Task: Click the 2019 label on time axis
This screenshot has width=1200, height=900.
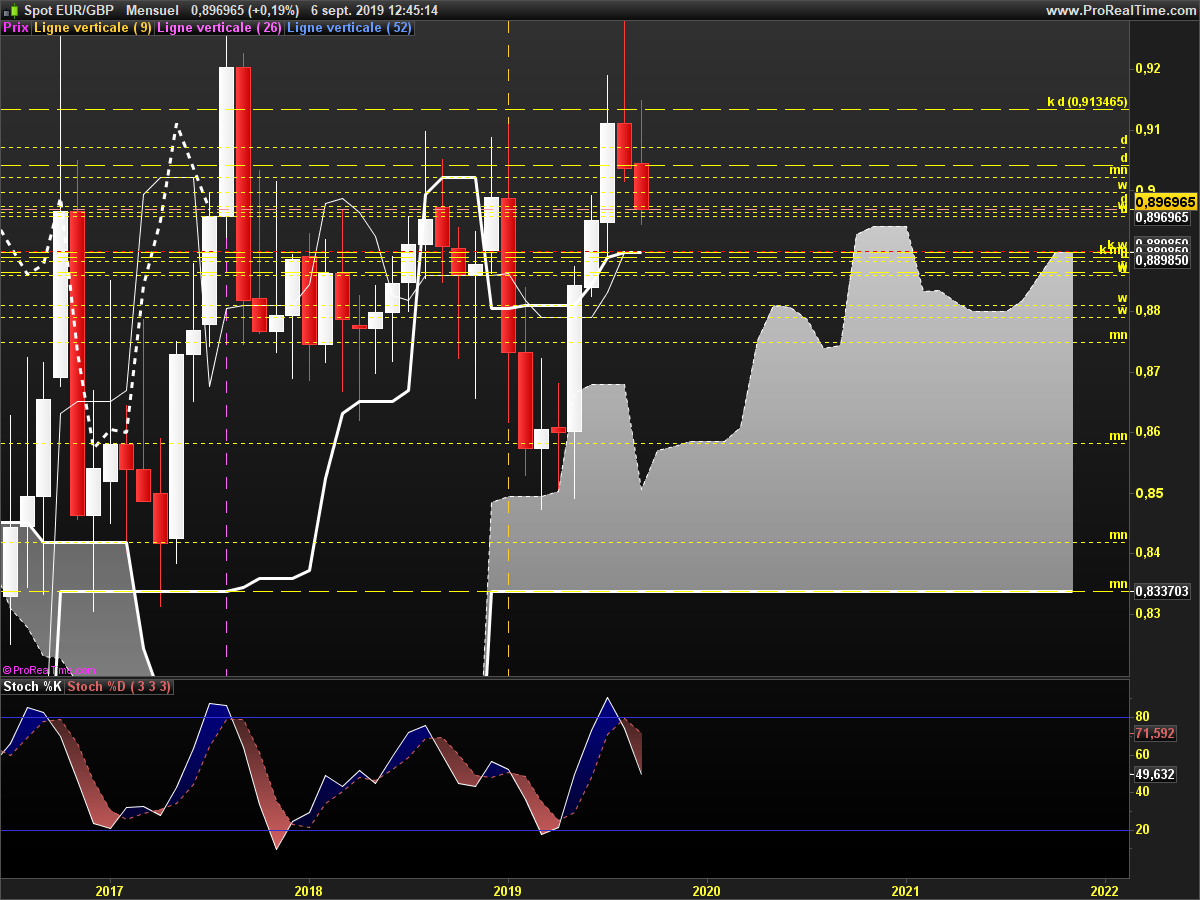Action: coord(508,890)
